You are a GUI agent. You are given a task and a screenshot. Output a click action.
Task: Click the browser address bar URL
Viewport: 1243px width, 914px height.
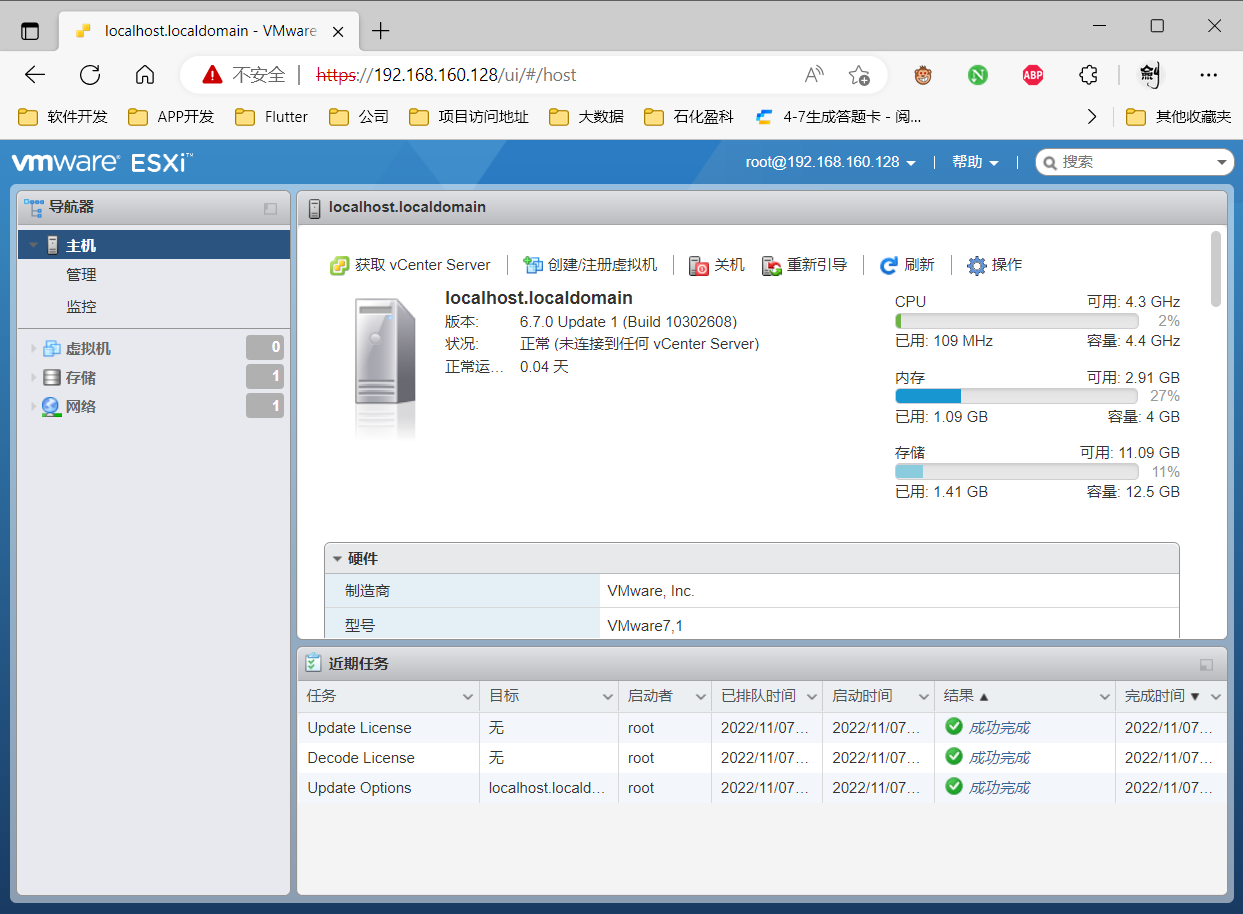pos(446,75)
